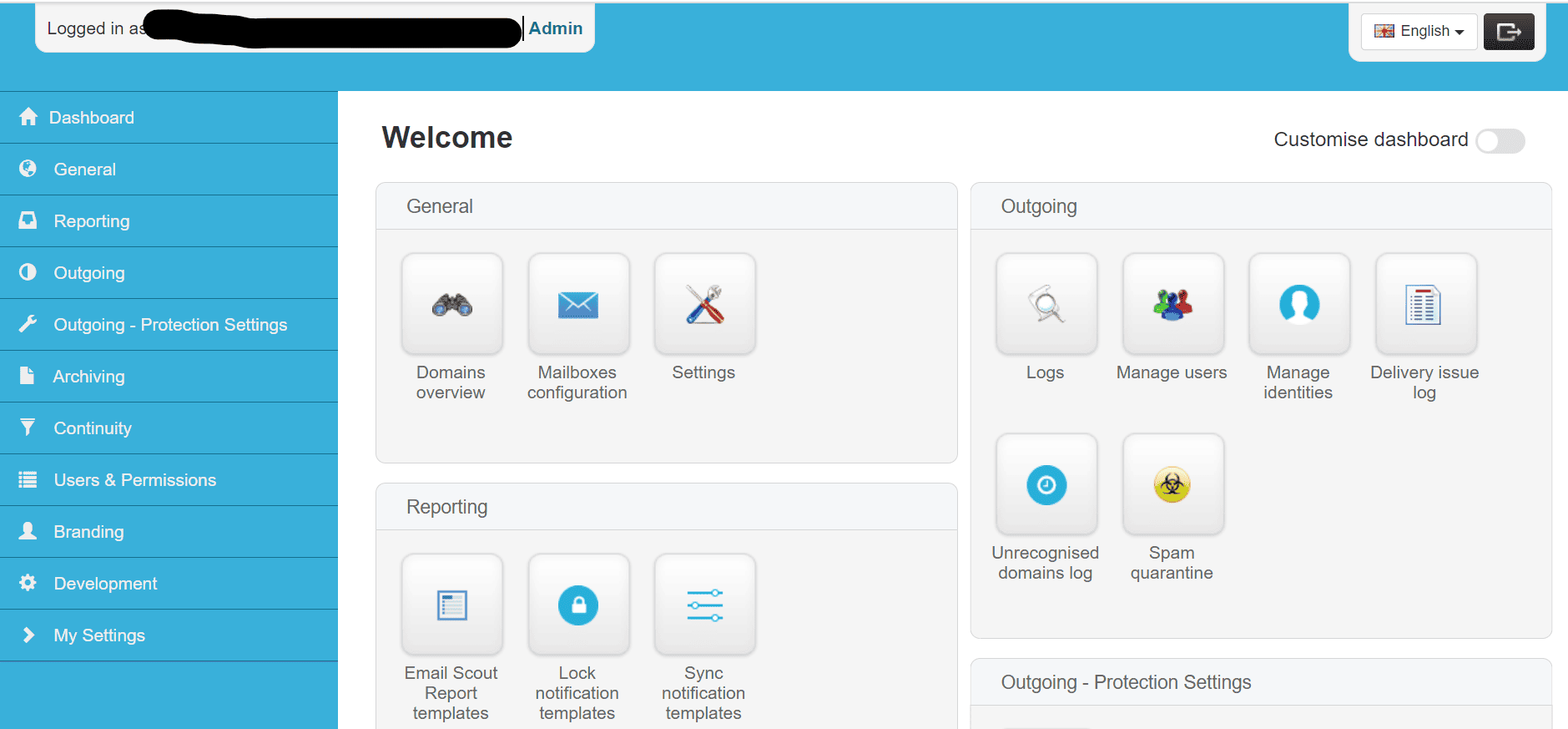Screen dimensions: 1568x729
Task: Open the English language dropdown
Action: pyautogui.click(x=1419, y=32)
